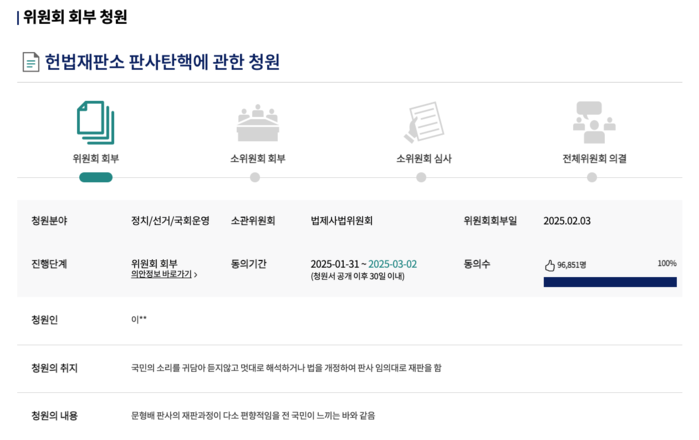
Task: Click the 소위원회 심사 document review icon
Action: point(424,122)
